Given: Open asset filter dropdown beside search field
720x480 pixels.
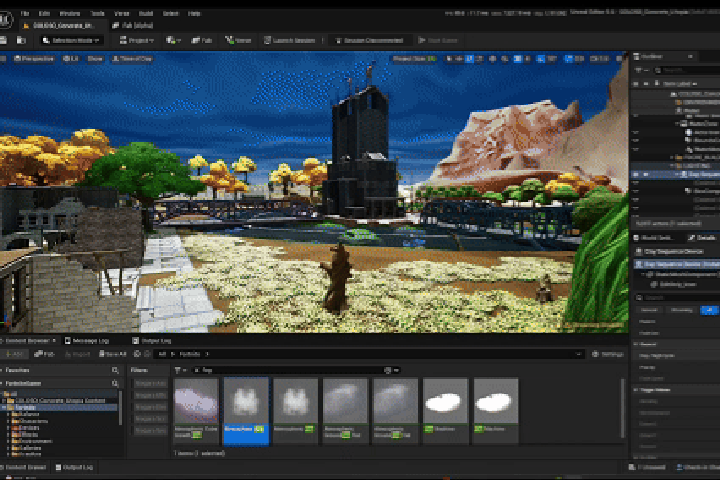Looking at the screenshot, I should coord(180,370).
